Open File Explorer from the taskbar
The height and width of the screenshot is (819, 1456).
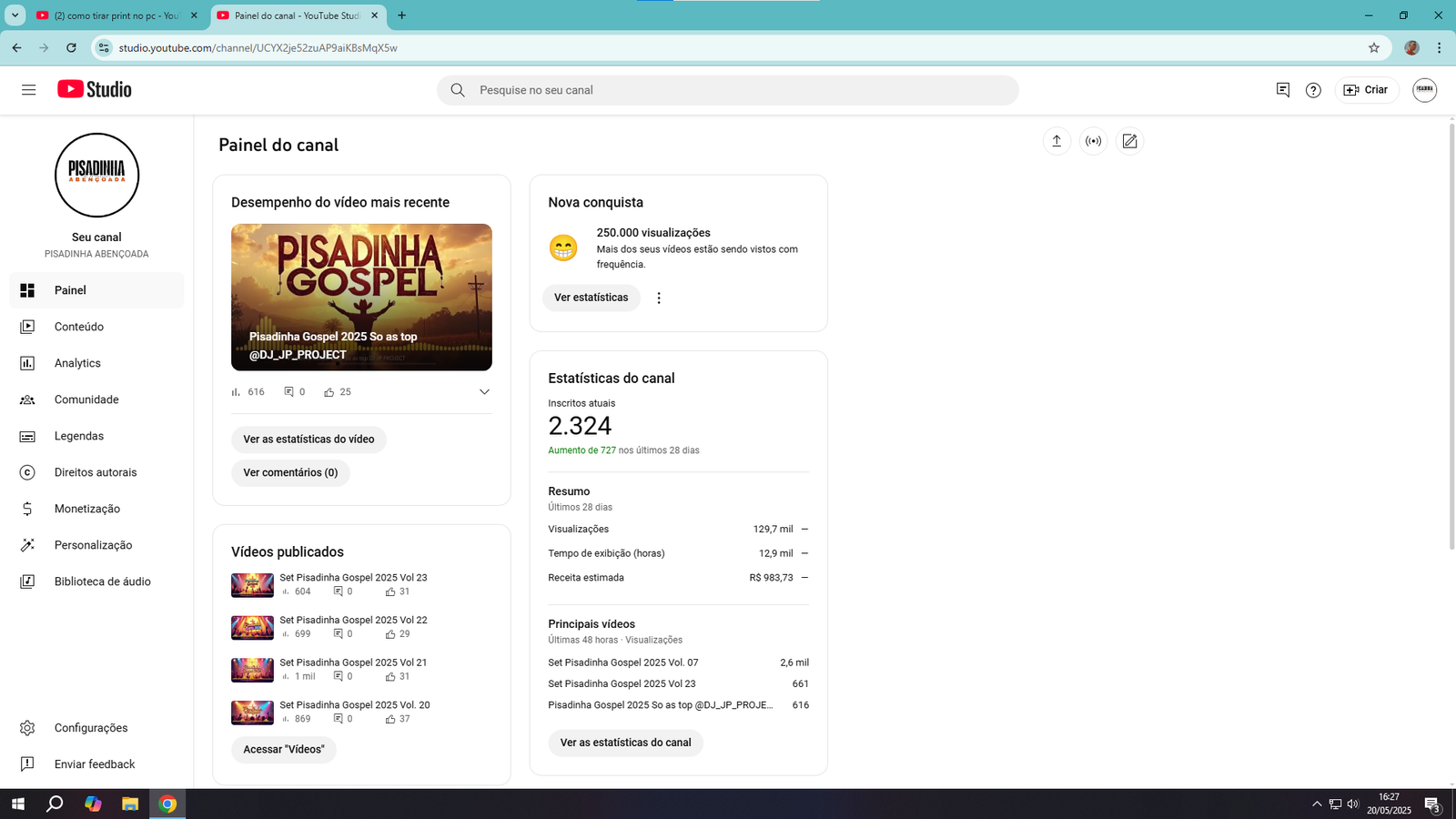[x=130, y=804]
